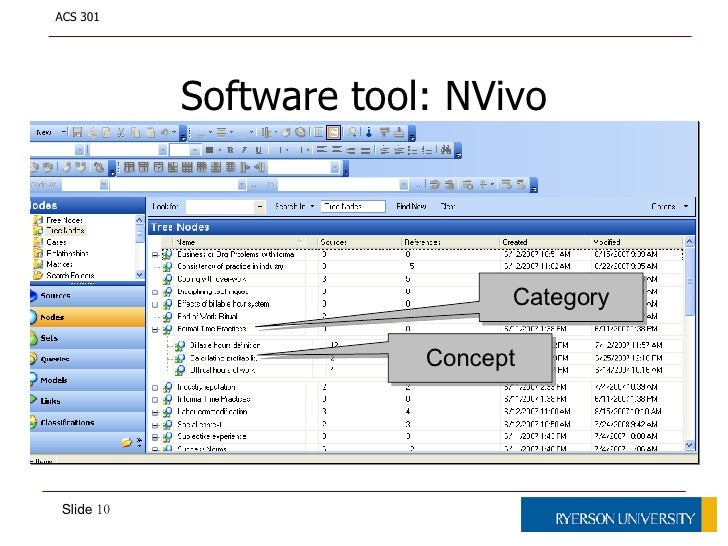Viewport: 728px width, 546px height.
Task: Click the Free Nodes folder icon
Action: [38, 220]
